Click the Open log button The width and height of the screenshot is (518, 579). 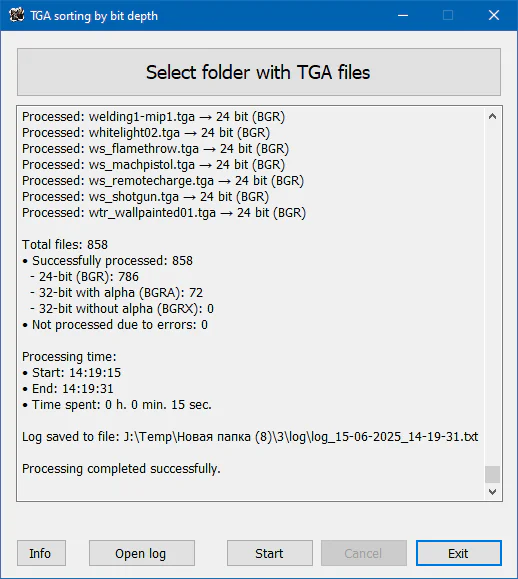[x=142, y=553]
